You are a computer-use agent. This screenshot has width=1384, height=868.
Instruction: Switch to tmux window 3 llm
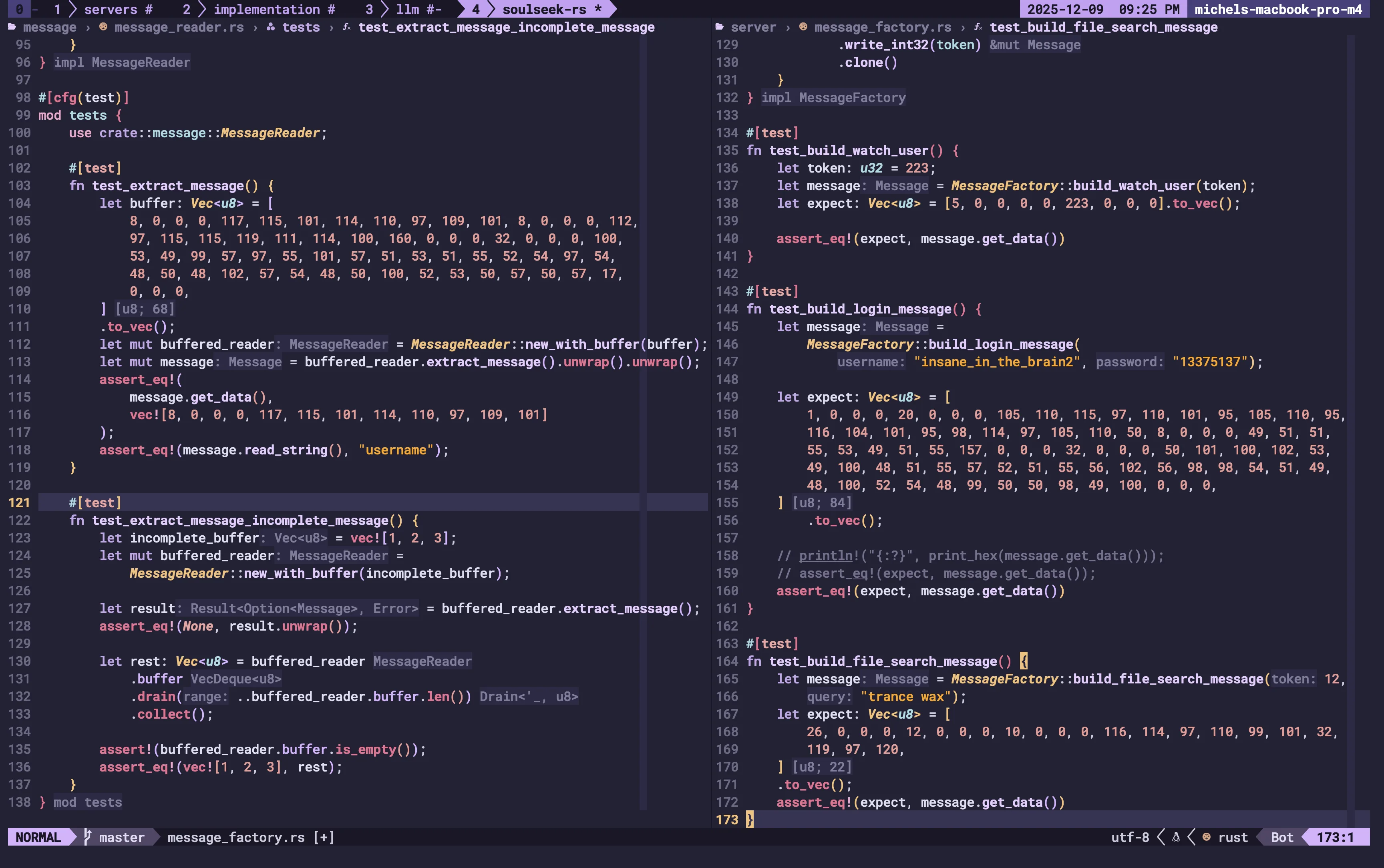[x=404, y=9]
